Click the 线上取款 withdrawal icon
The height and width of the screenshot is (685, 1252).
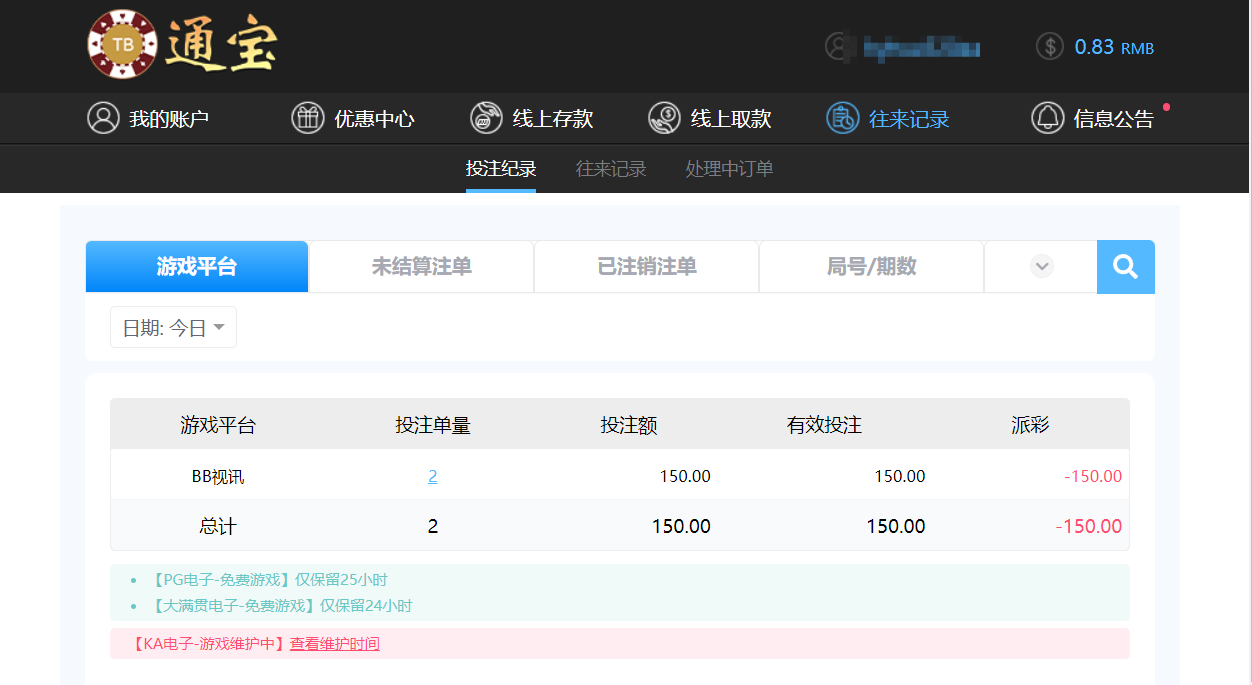pos(664,117)
